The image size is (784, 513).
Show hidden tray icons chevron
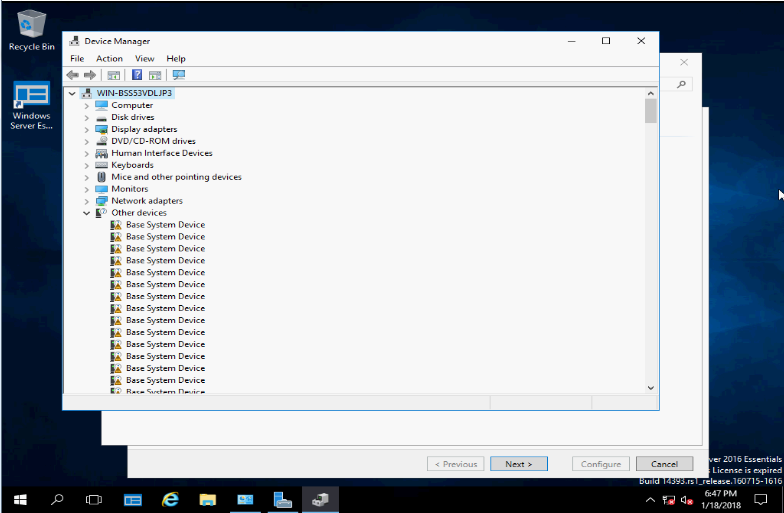tap(650, 500)
